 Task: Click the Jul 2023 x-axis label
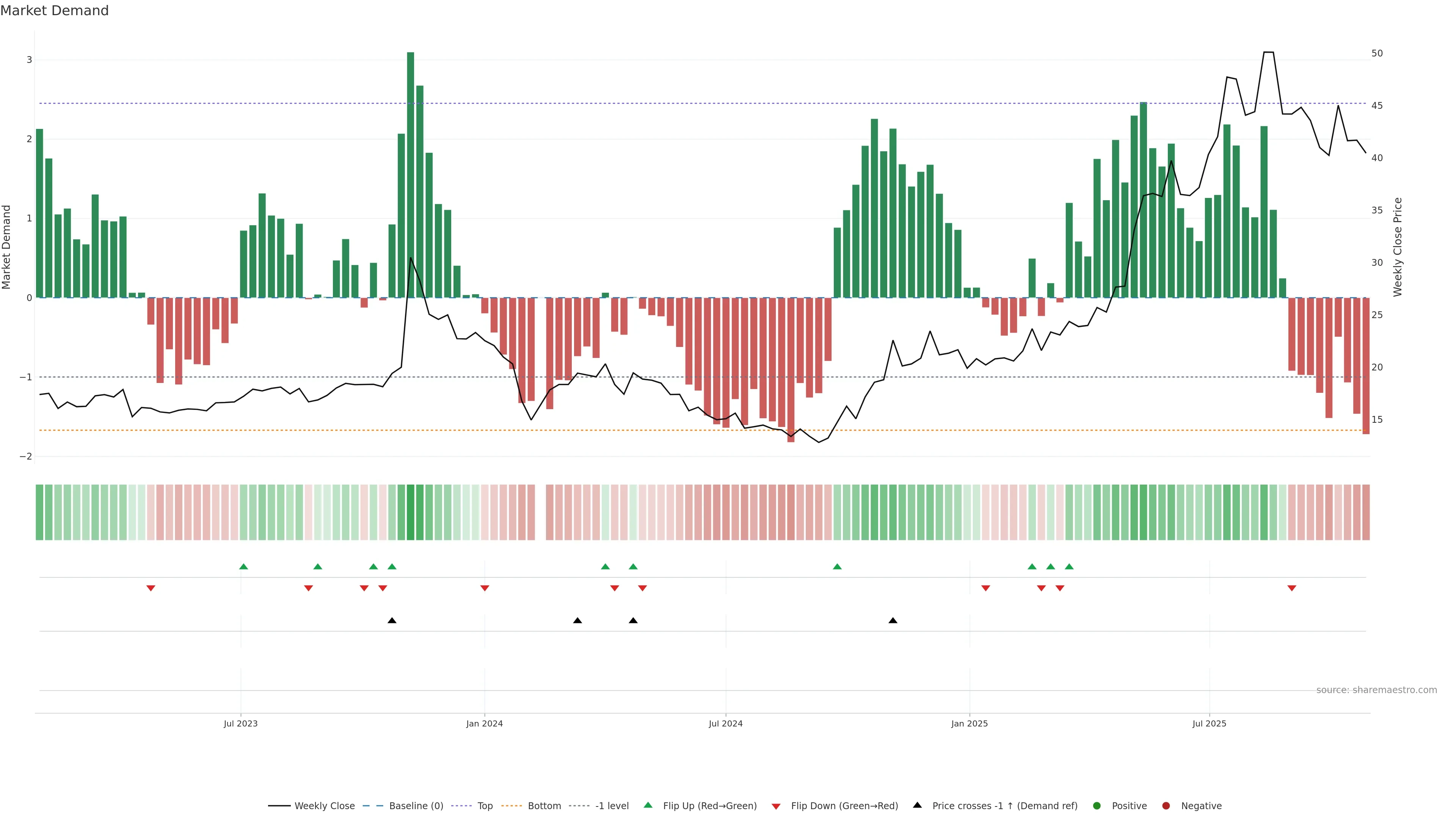(x=240, y=723)
